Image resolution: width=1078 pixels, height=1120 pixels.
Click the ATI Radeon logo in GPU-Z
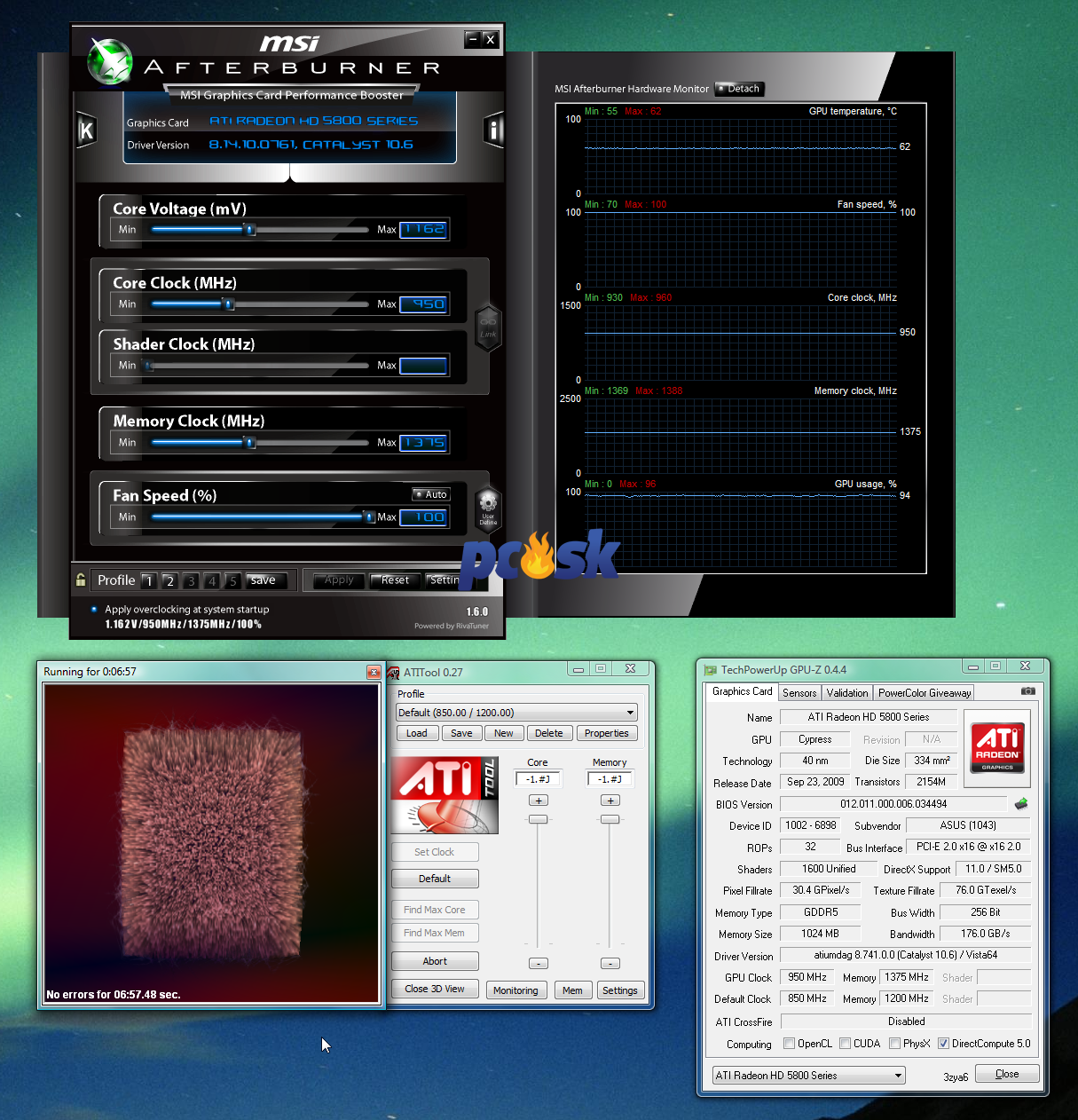[x=997, y=748]
